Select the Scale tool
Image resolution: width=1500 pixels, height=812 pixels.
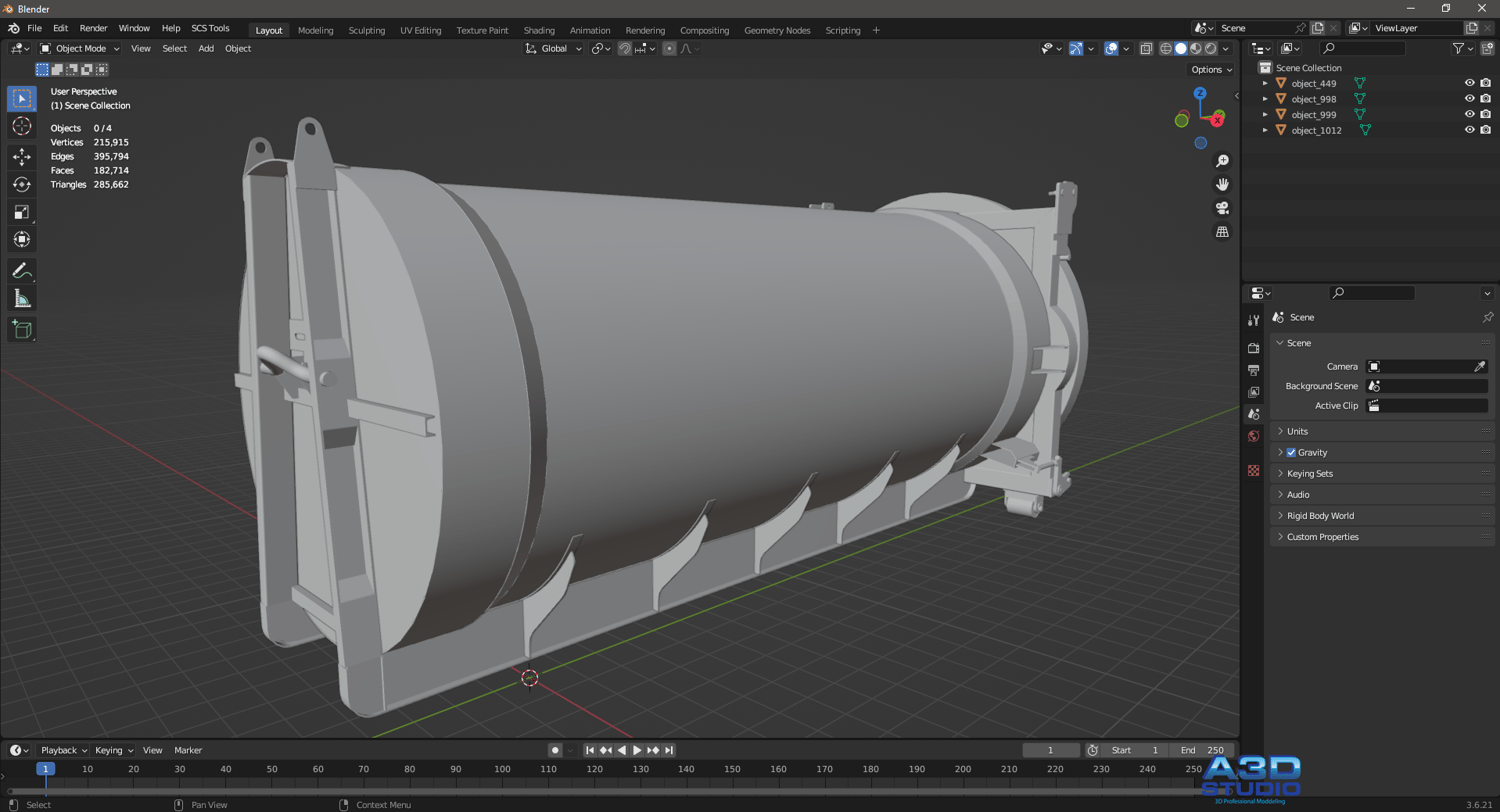click(x=22, y=212)
